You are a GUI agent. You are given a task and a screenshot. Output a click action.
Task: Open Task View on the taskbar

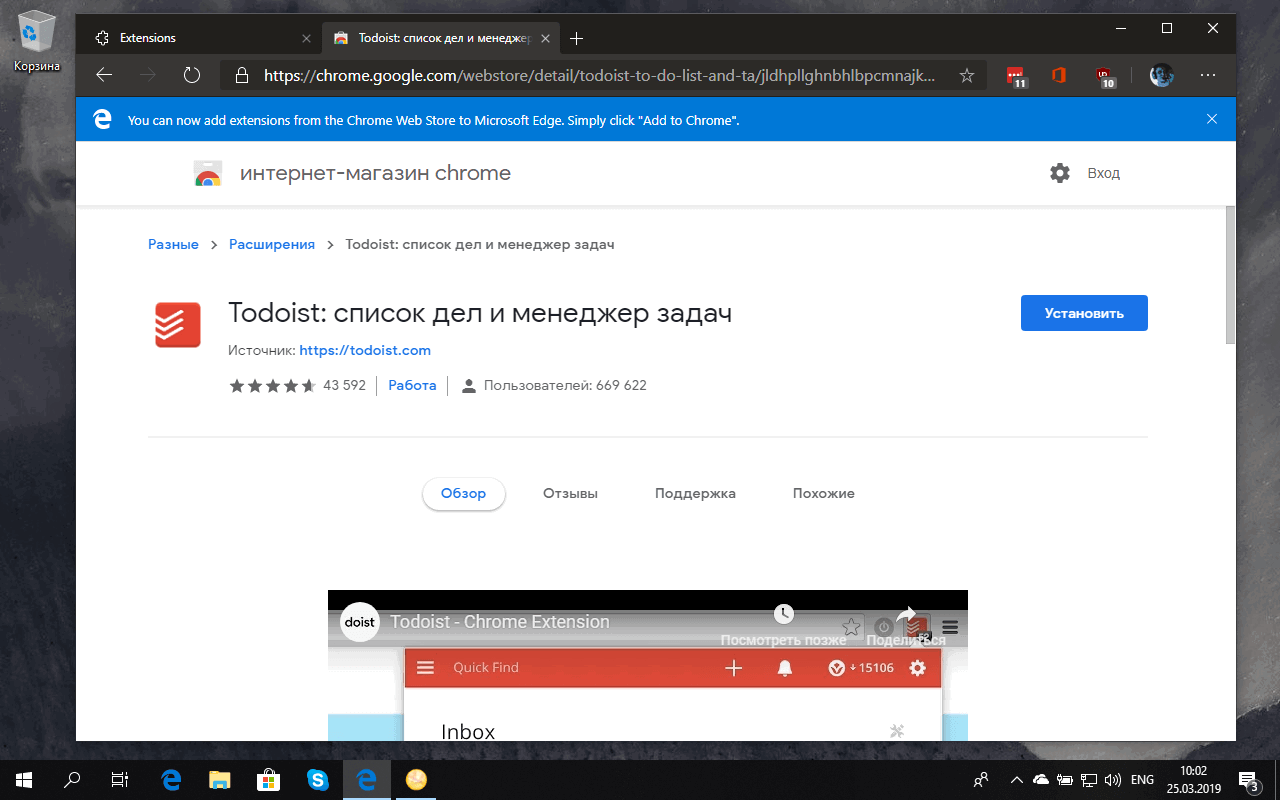click(x=120, y=780)
